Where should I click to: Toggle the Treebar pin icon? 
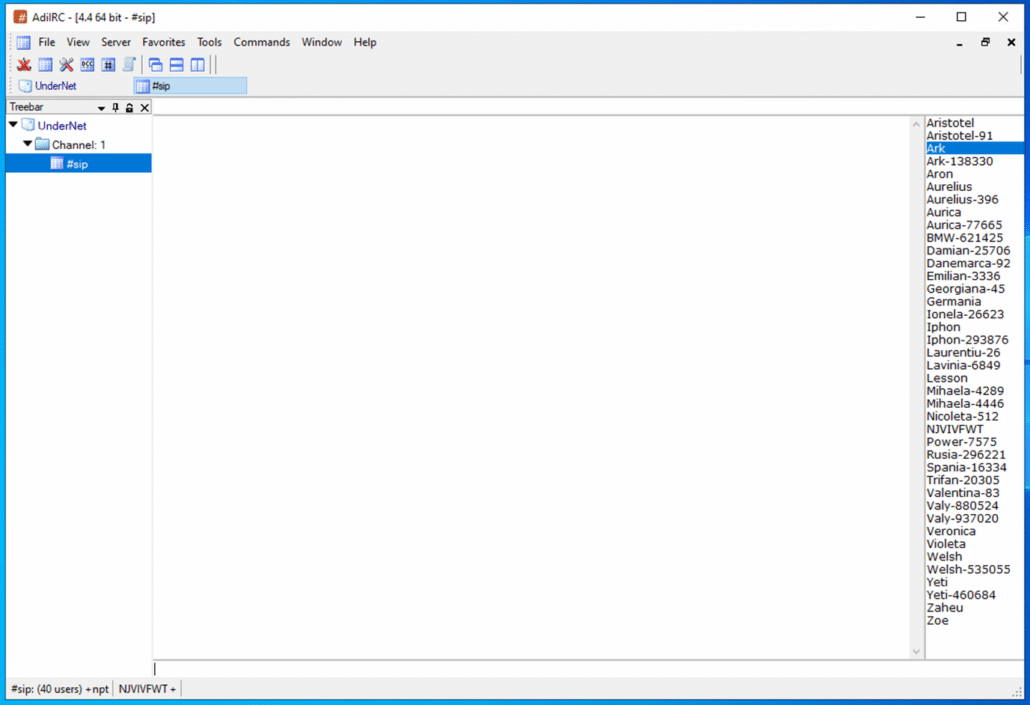(x=115, y=107)
